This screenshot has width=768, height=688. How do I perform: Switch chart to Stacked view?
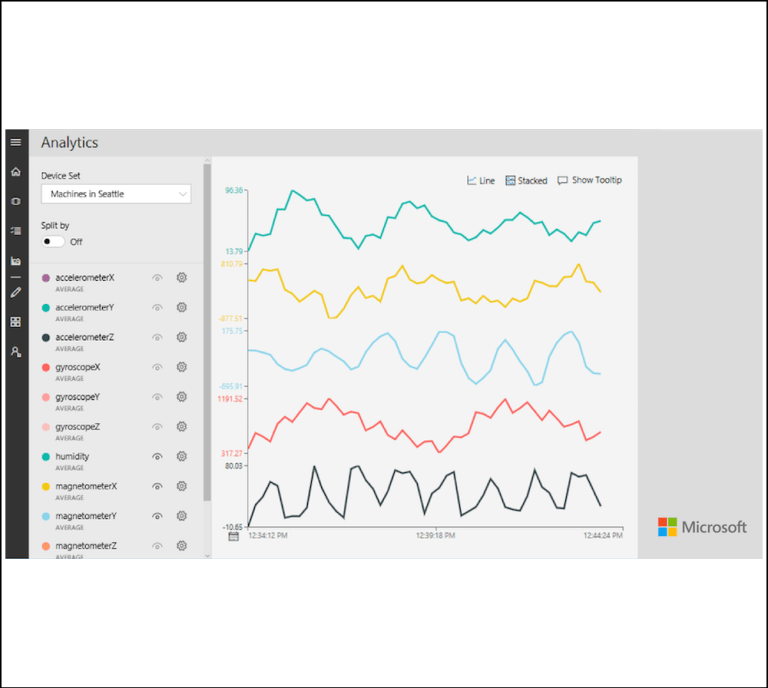(x=526, y=181)
